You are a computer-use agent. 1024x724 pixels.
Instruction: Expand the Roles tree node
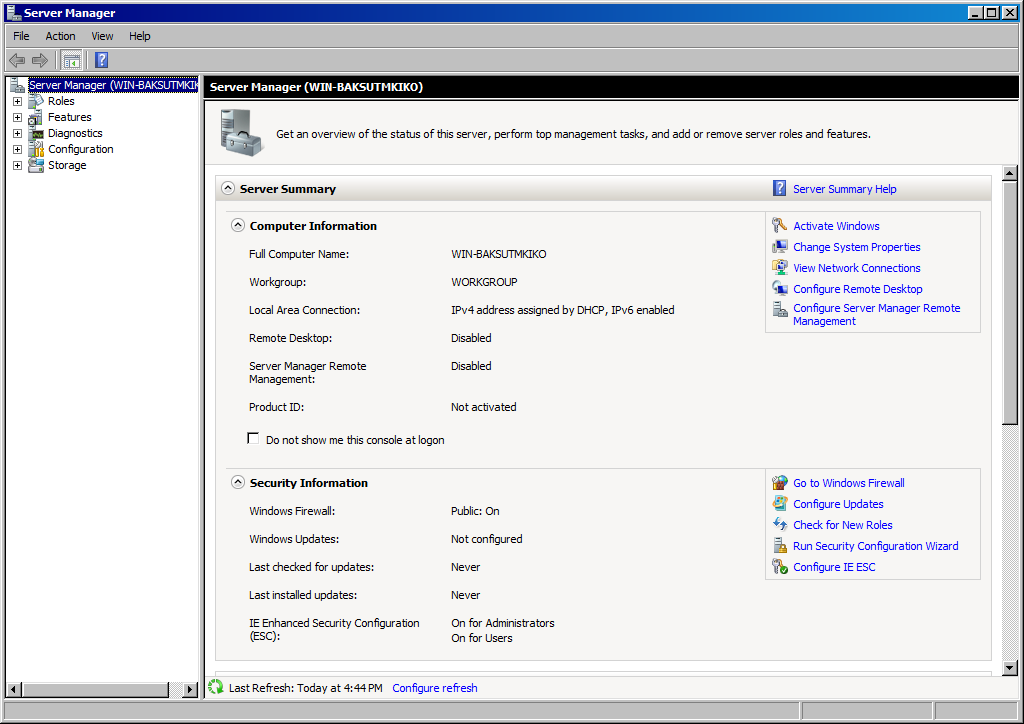click(17, 101)
